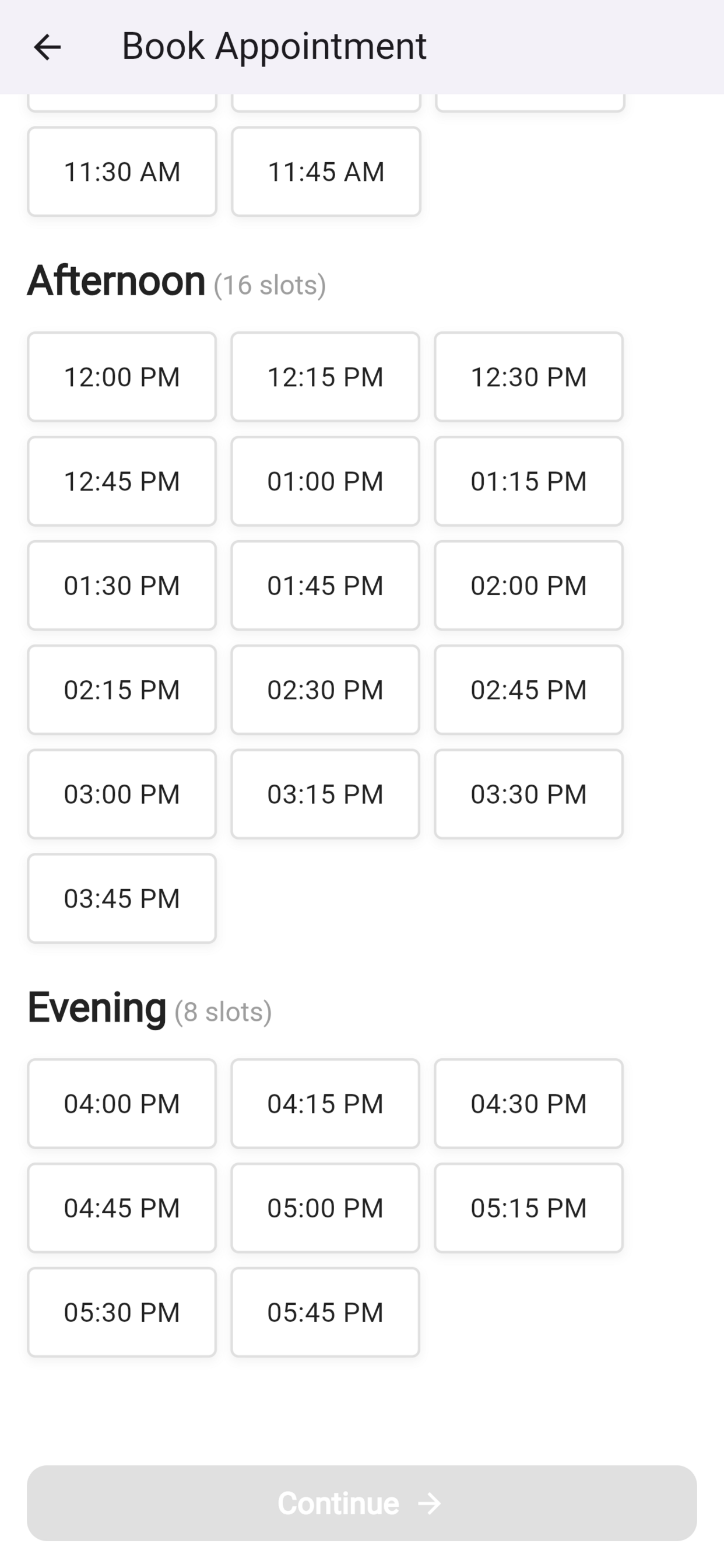Pick the 03:00 PM slot

tap(122, 794)
